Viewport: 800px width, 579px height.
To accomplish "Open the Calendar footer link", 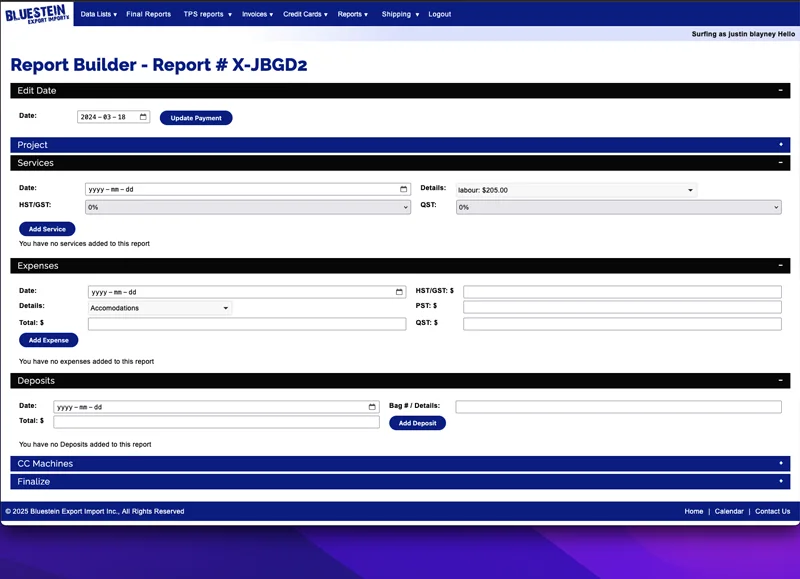I will point(729,511).
